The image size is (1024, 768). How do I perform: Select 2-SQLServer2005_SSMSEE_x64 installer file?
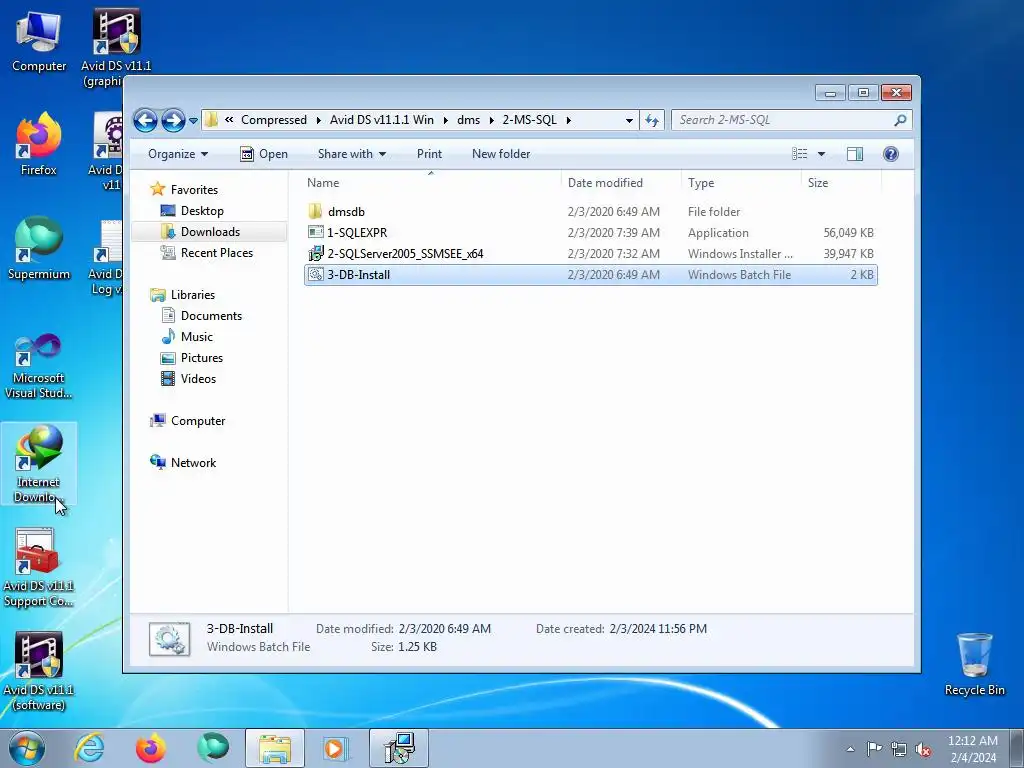pyautogui.click(x=591, y=253)
